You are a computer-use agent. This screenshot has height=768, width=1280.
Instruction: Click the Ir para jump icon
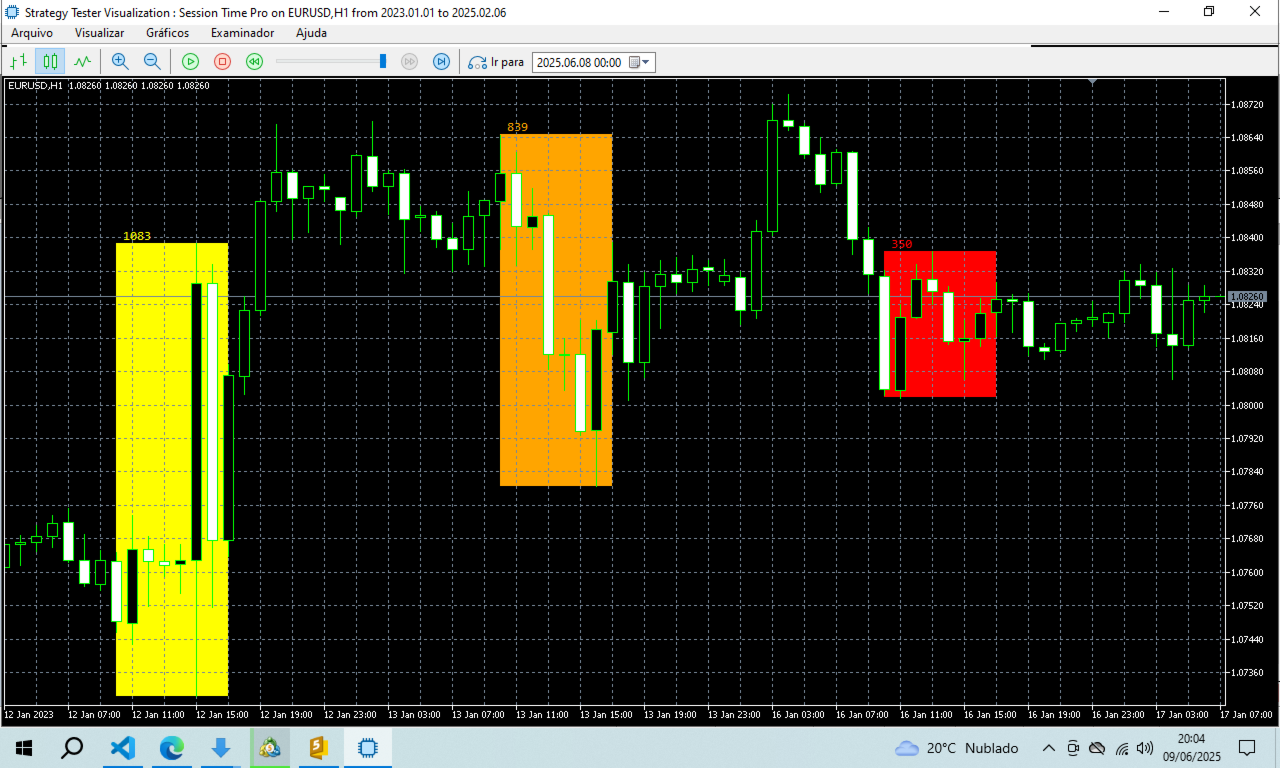click(x=479, y=61)
